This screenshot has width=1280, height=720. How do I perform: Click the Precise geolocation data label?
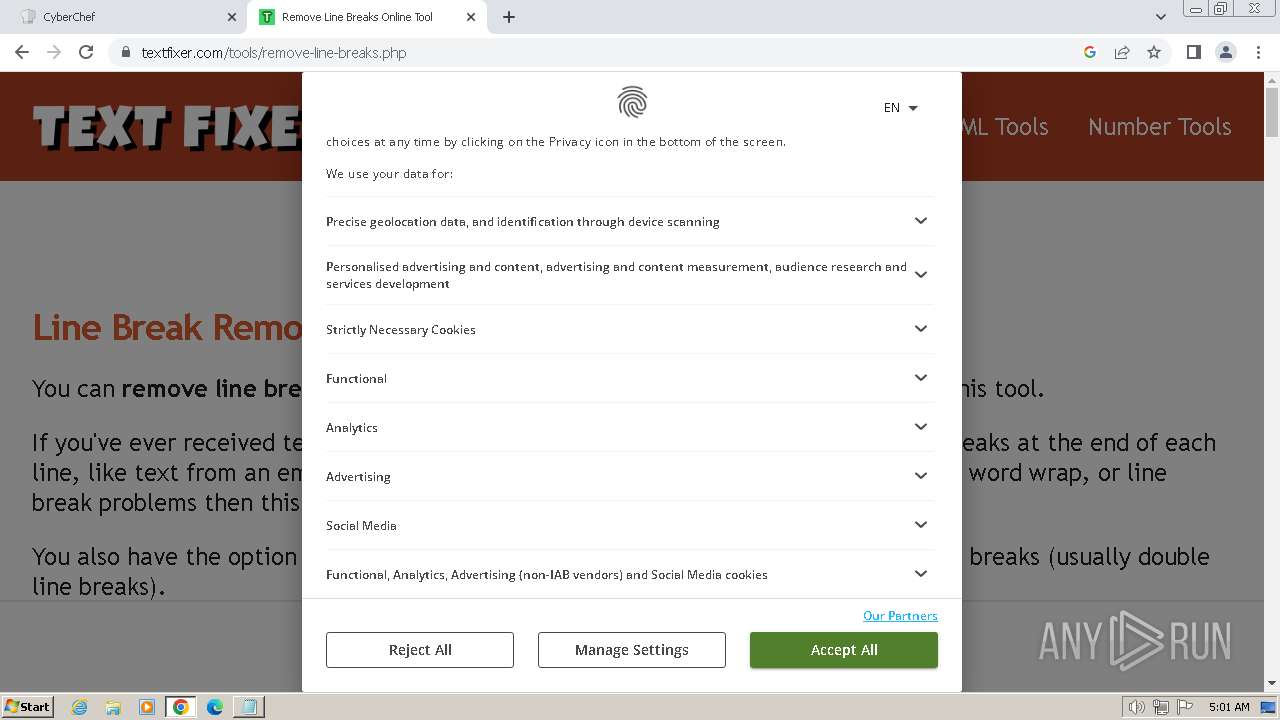tap(523, 222)
